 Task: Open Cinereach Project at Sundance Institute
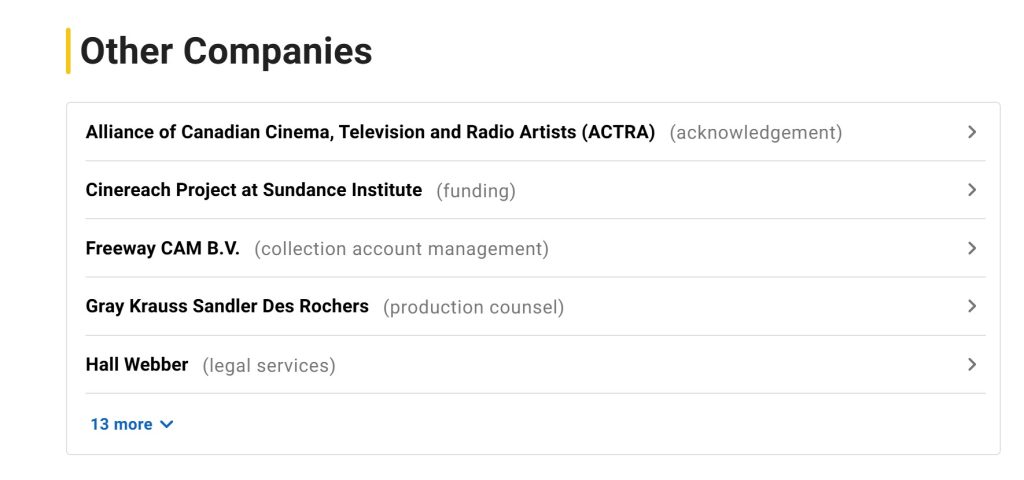point(254,190)
